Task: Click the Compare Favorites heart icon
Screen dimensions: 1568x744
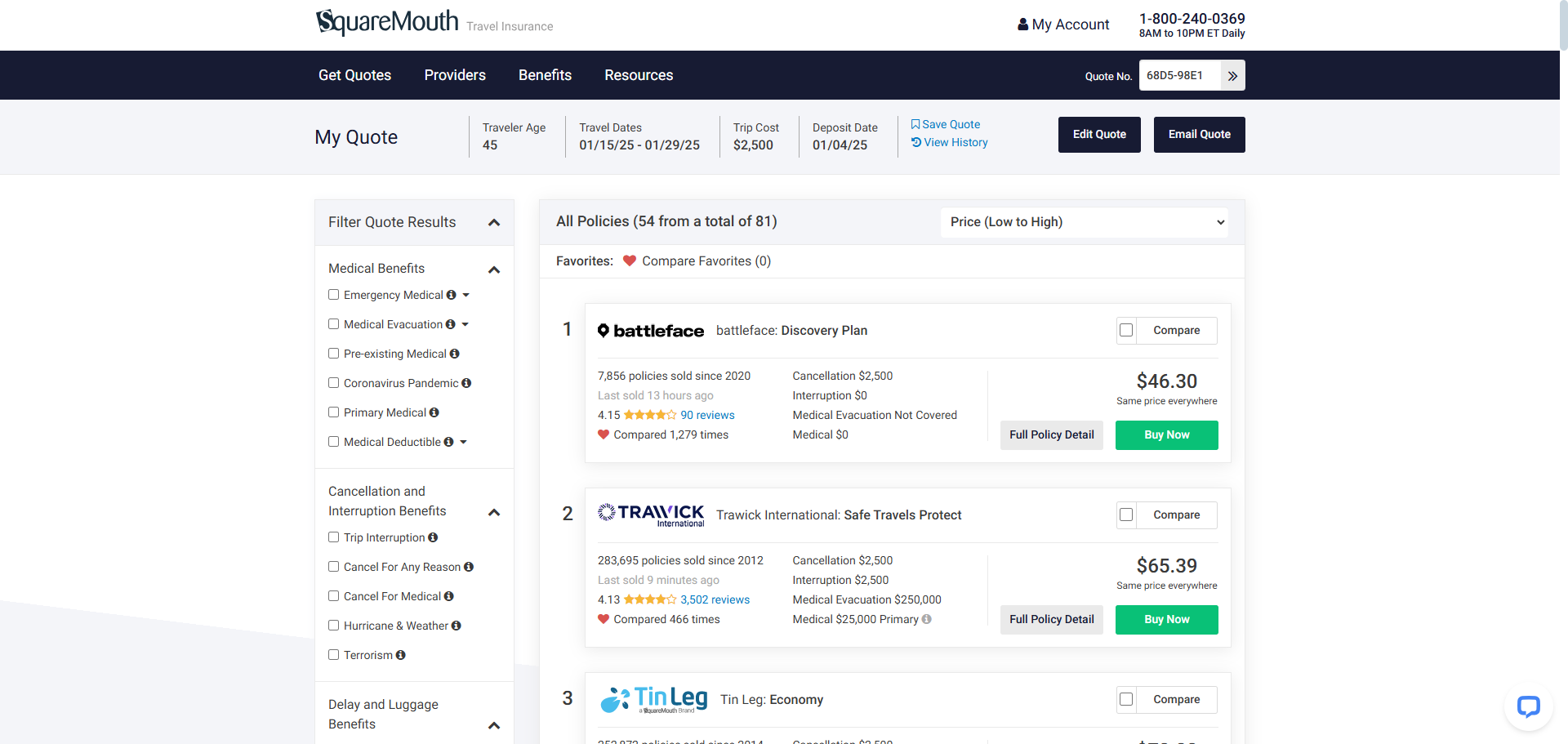Action: click(x=630, y=261)
